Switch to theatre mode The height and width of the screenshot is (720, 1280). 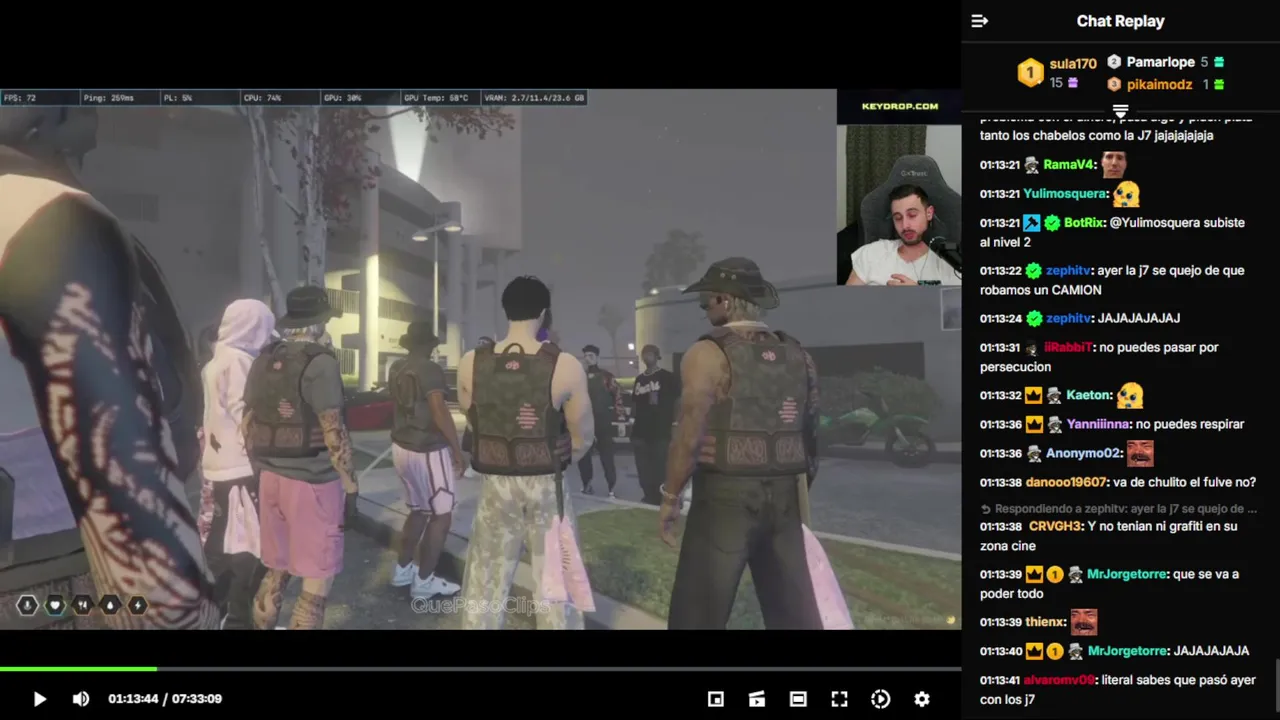798,699
